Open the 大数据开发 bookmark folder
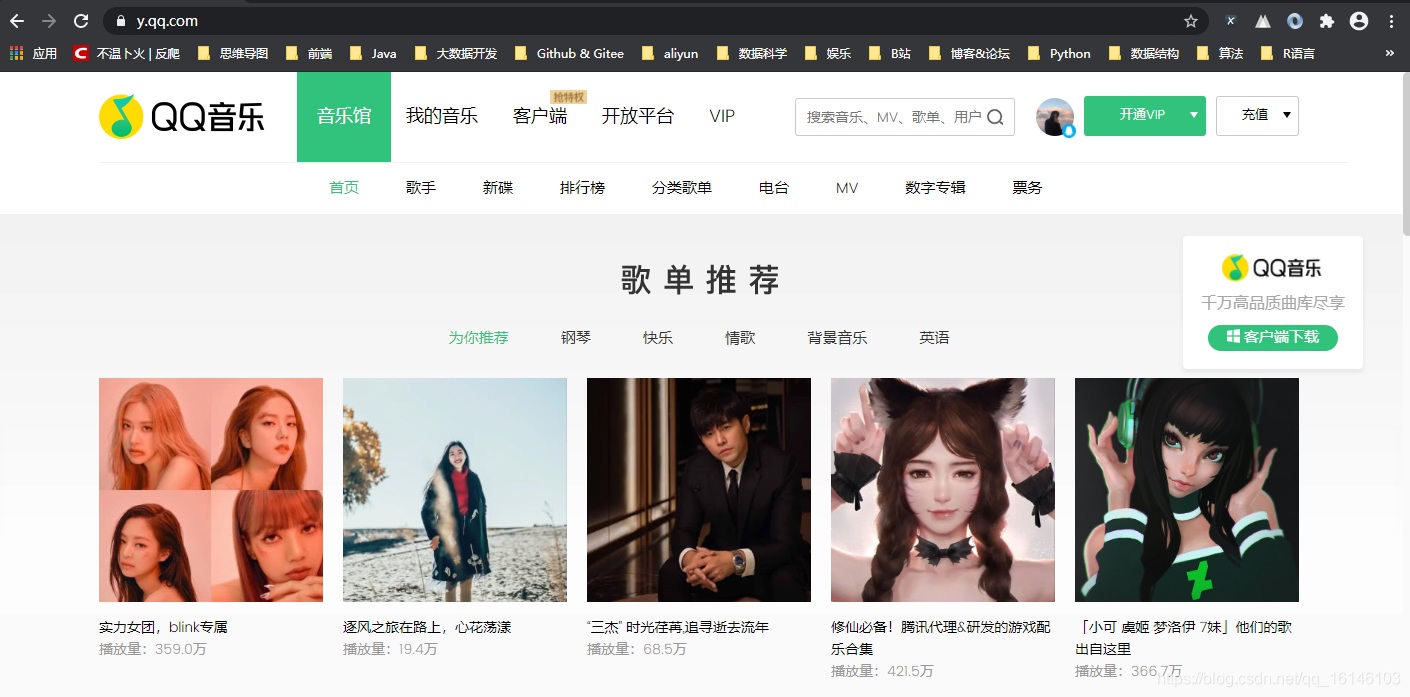 (455, 54)
